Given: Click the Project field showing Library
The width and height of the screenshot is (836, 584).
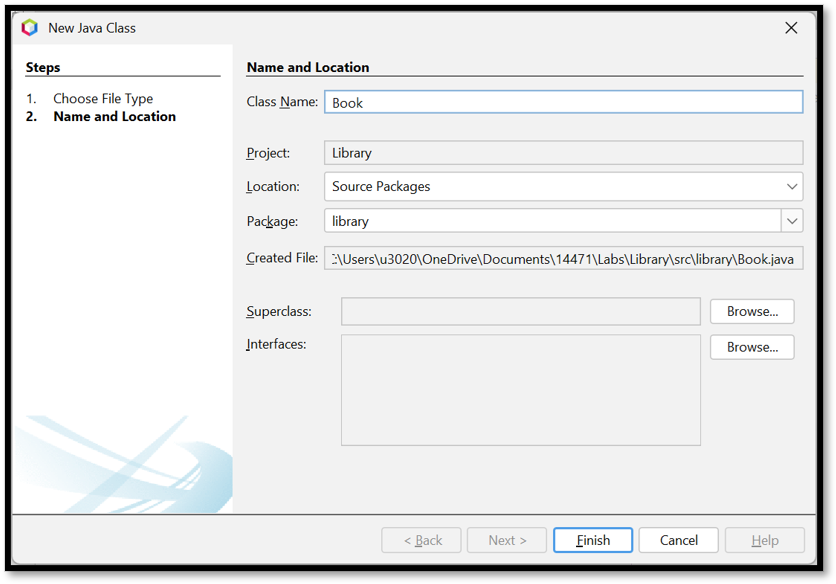Looking at the screenshot, I should (564, 153).
